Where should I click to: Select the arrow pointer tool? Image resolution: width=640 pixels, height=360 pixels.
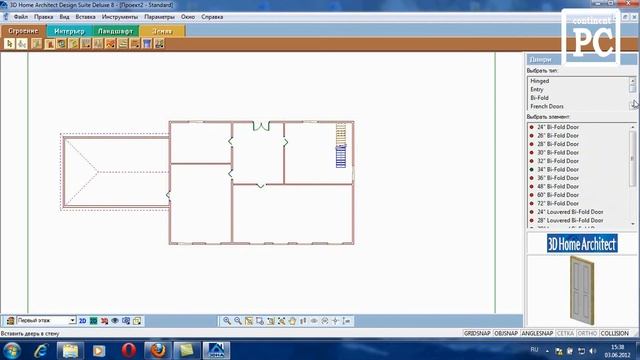pos(10,43)
